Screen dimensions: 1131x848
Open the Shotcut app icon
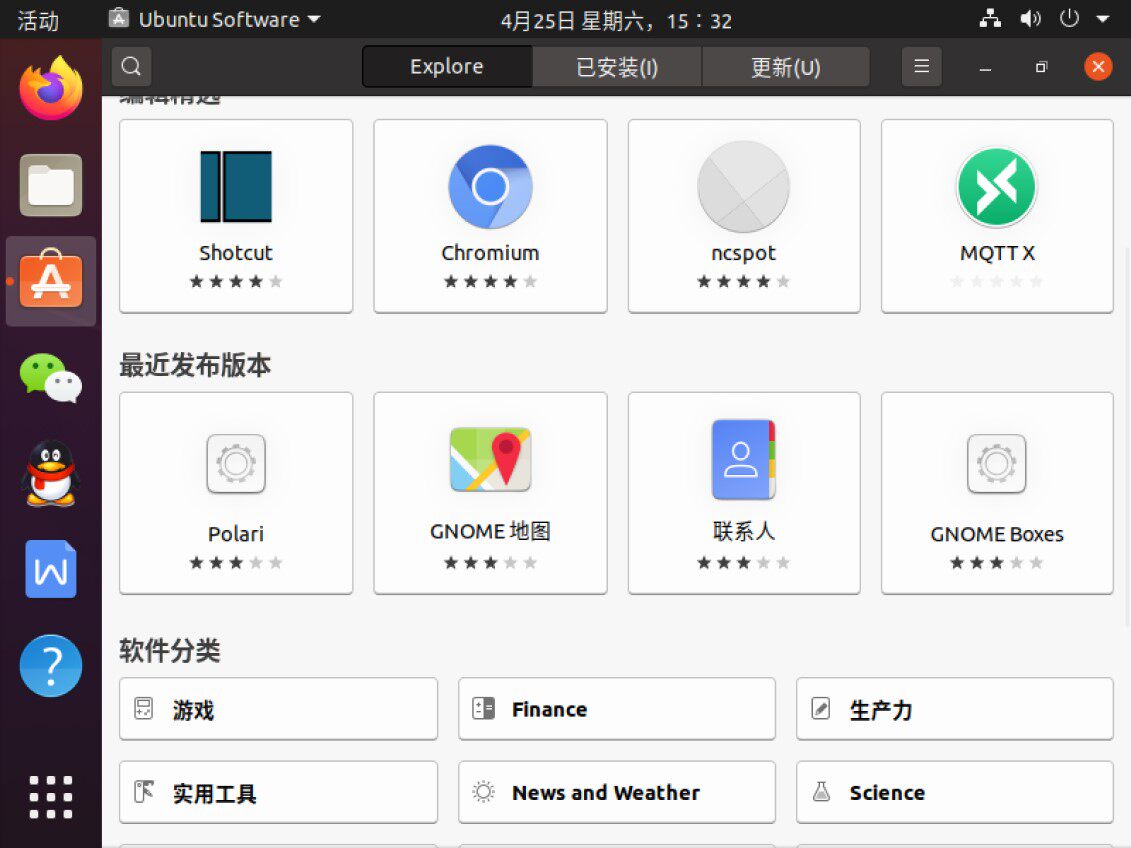tap(236, 186)
